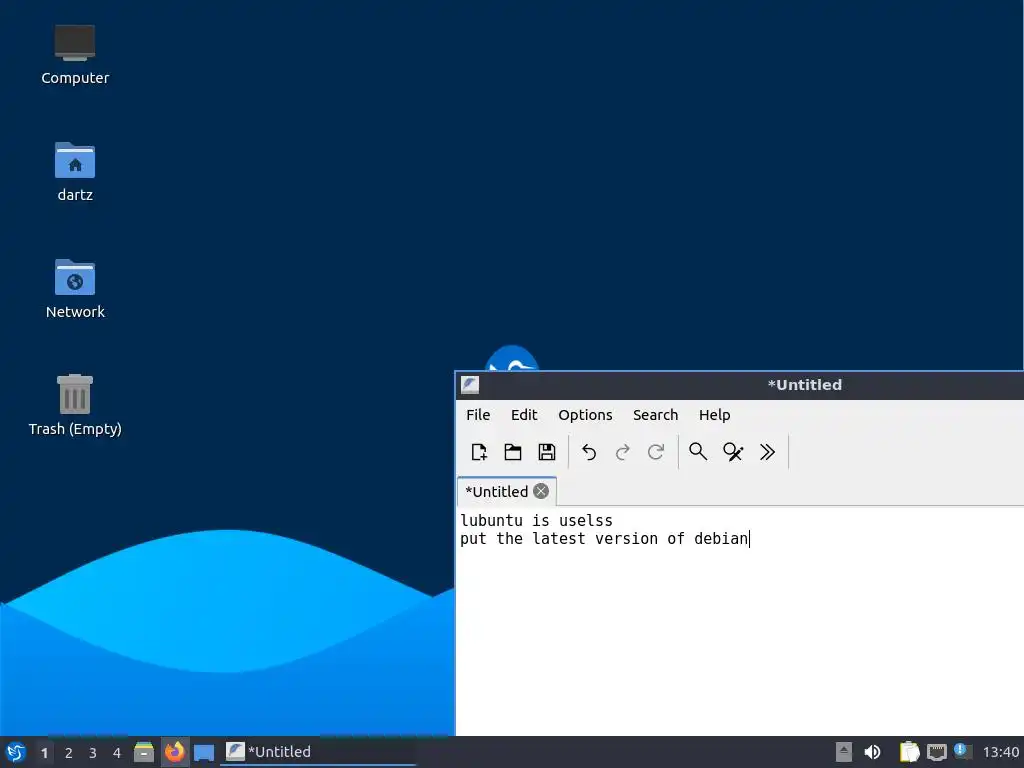Select the Trash (Empty) desktop icon
The height and width of the screenshot is (768, 1024).
coord(75,406)
